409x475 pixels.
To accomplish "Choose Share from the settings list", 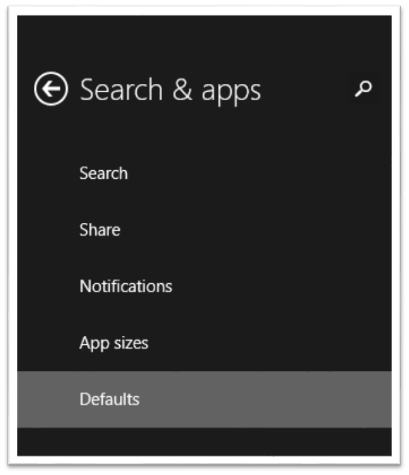I will tap(204, 230).
